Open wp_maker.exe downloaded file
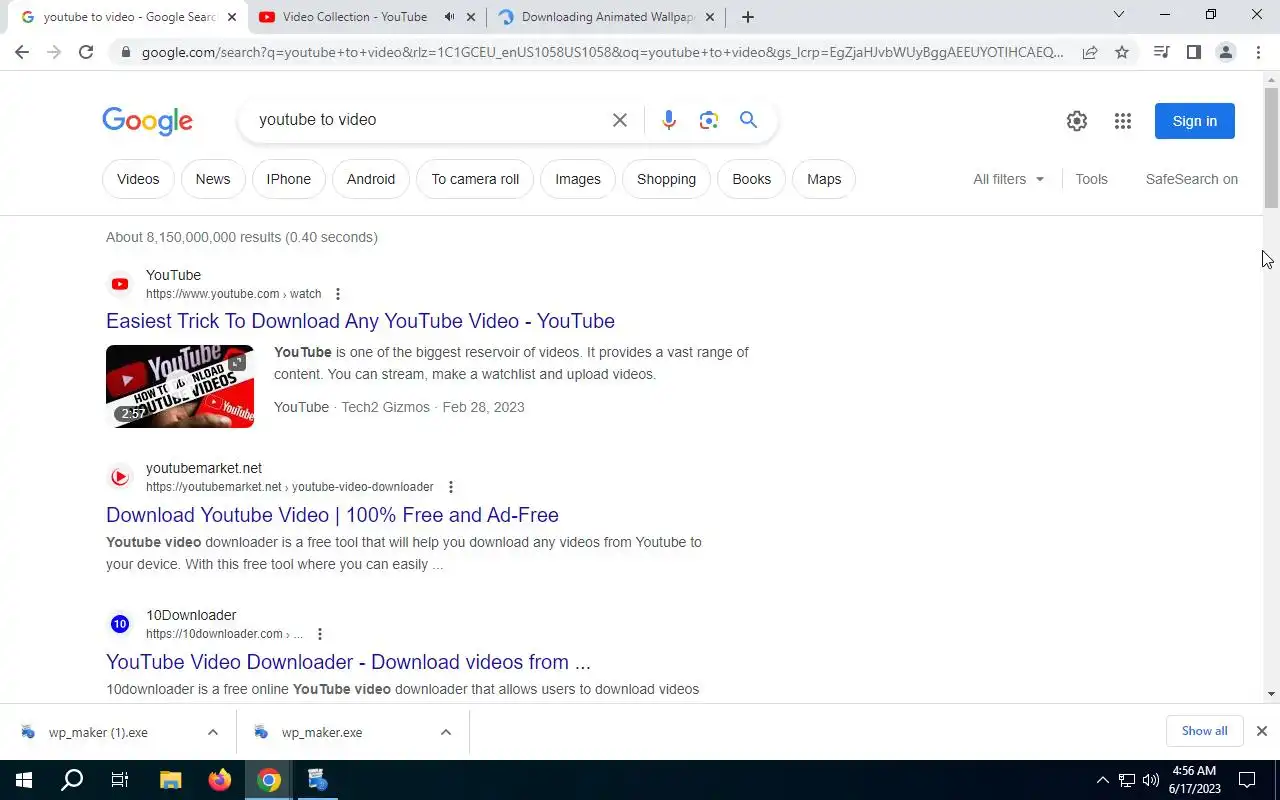The height and width of the screenshot is (800, 1280). 322,732
